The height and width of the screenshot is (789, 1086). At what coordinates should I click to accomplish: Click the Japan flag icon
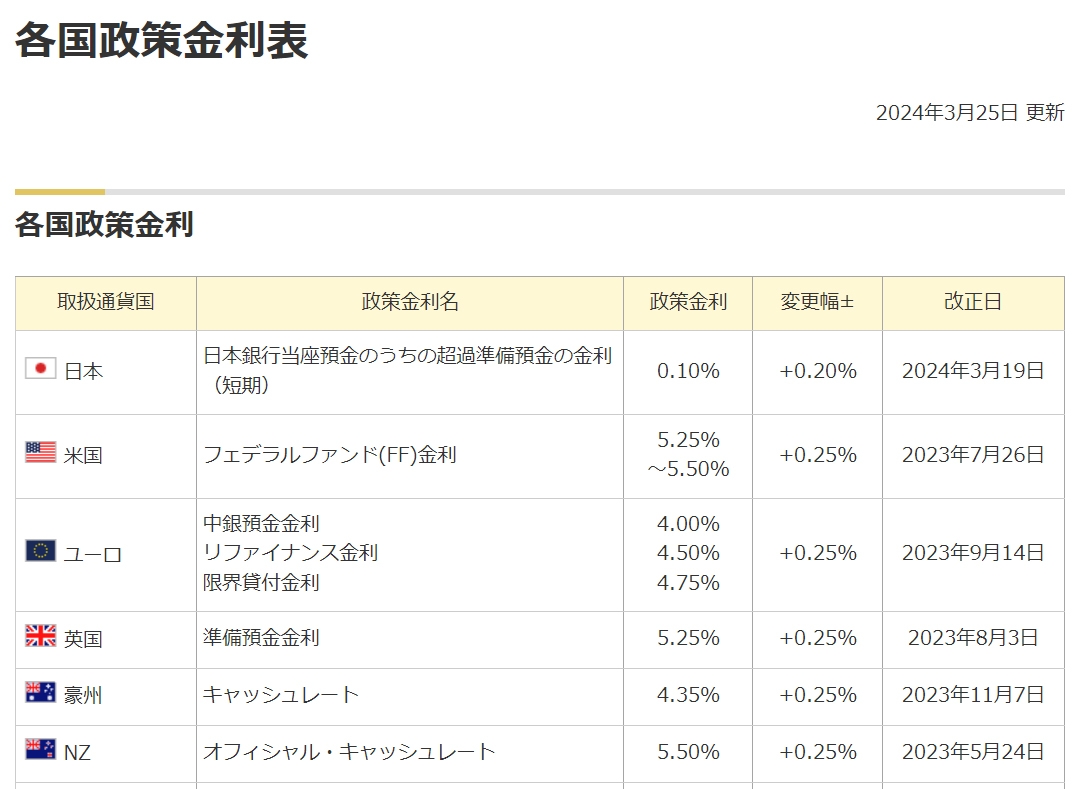(x=40, y=369)
